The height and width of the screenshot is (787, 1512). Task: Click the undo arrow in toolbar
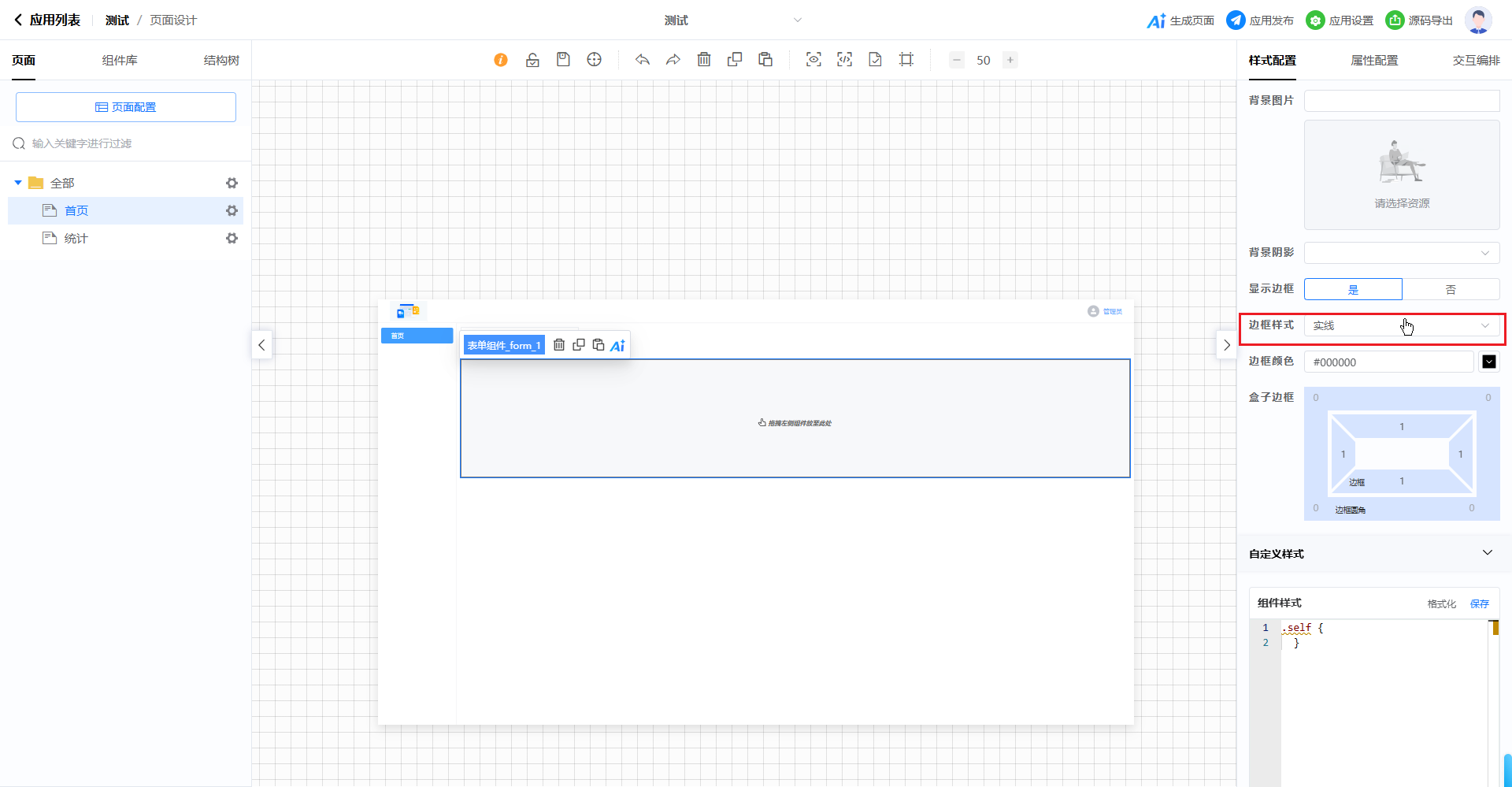pyautogui.click(x=643, y=60)
